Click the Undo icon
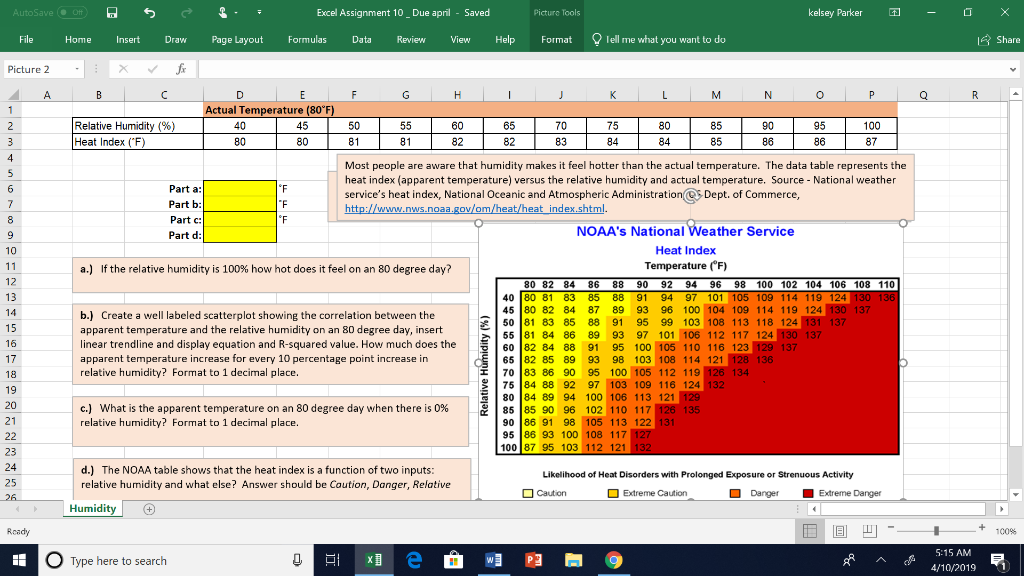1024x576 pixels. coord(148,12)
